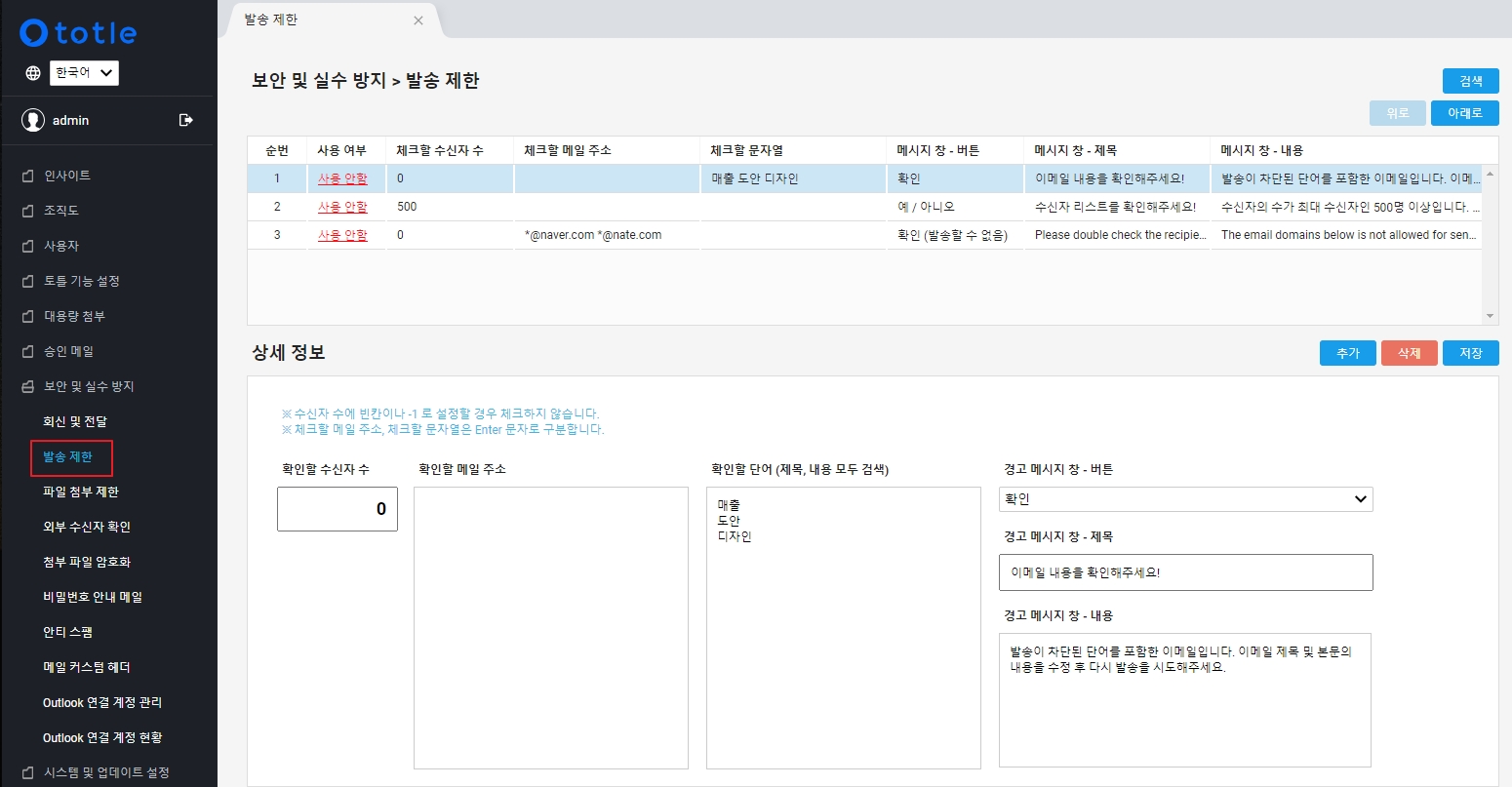
Task: Close the 발송 제한 tab
Action: [418, 20]
